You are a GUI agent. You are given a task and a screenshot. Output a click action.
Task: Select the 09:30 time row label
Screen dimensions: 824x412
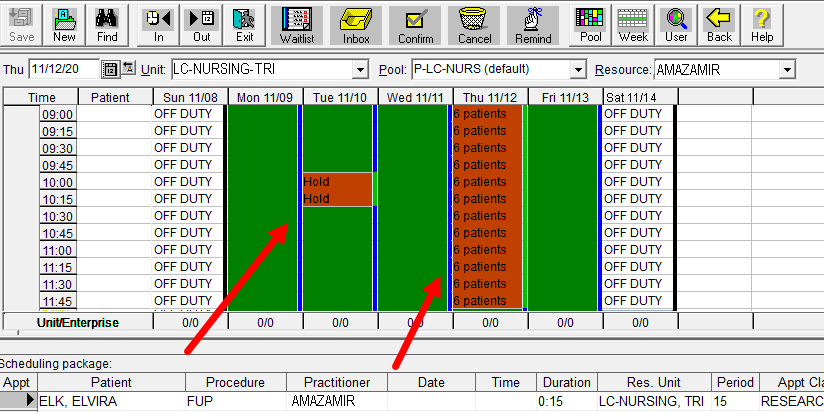(58, 148)
